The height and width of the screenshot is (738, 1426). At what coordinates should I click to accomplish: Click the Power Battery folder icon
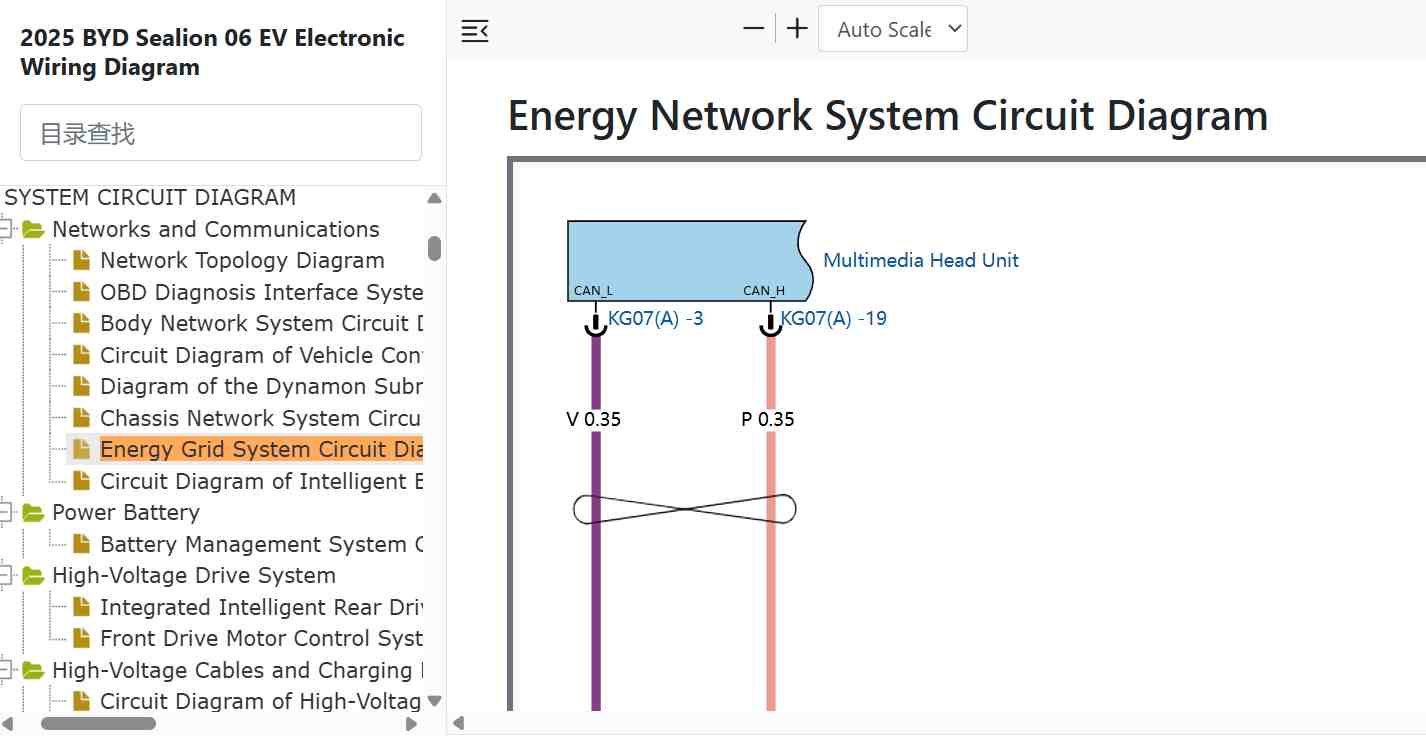coord(33,512)
